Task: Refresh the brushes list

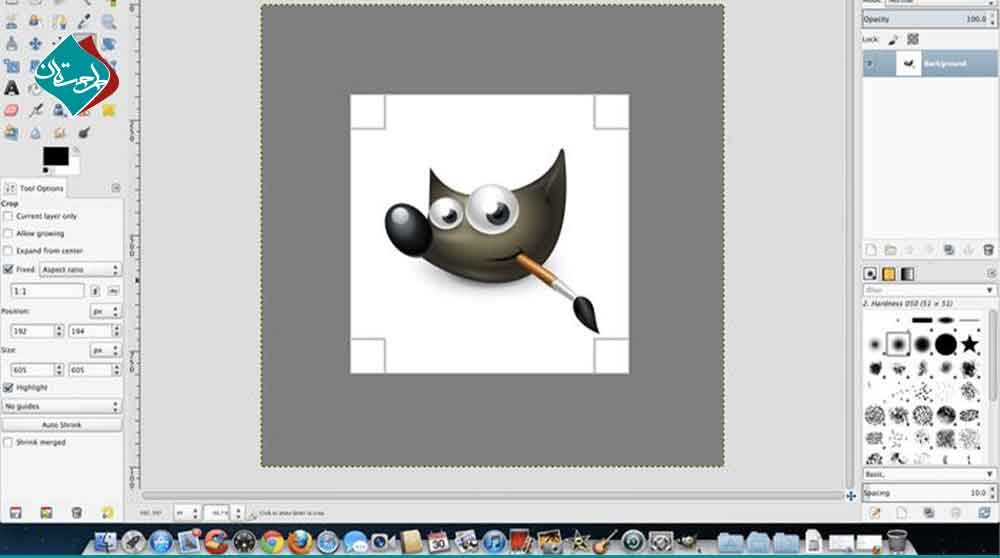Action: click(x=985, y=513)
